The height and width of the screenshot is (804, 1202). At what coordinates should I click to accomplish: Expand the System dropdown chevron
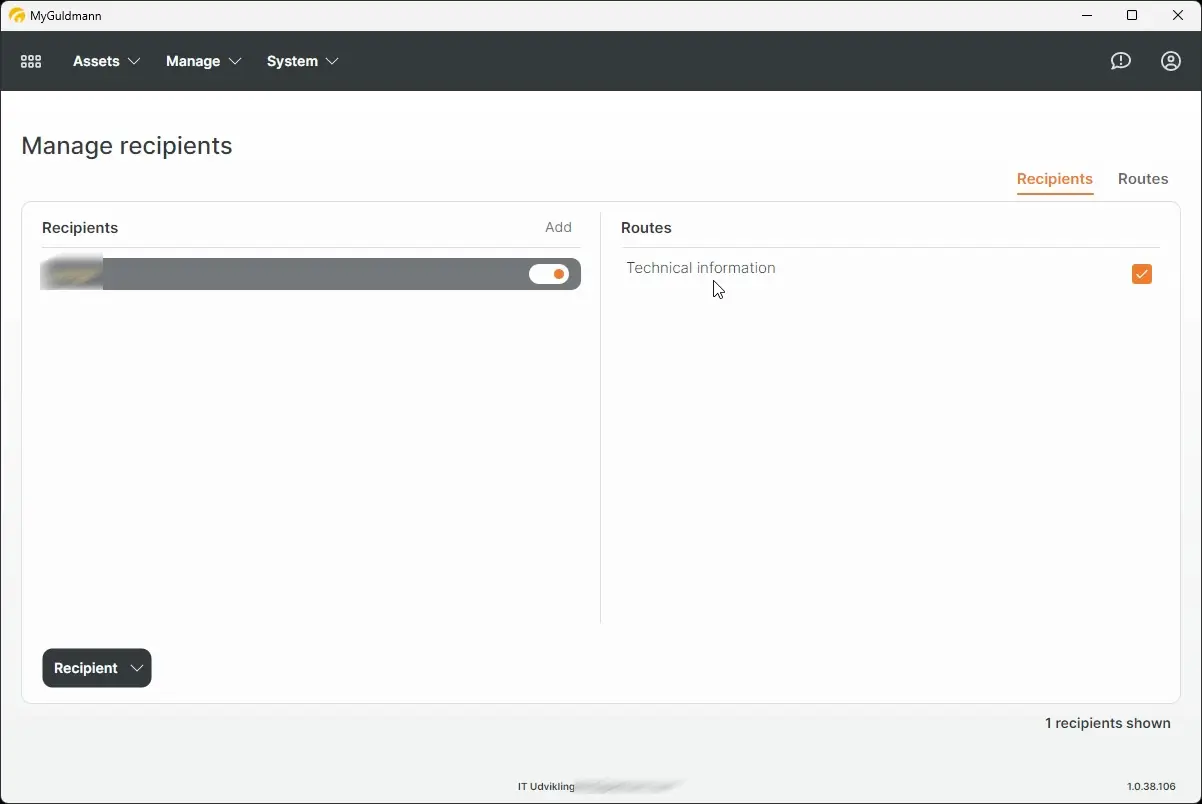click(333, 61)
